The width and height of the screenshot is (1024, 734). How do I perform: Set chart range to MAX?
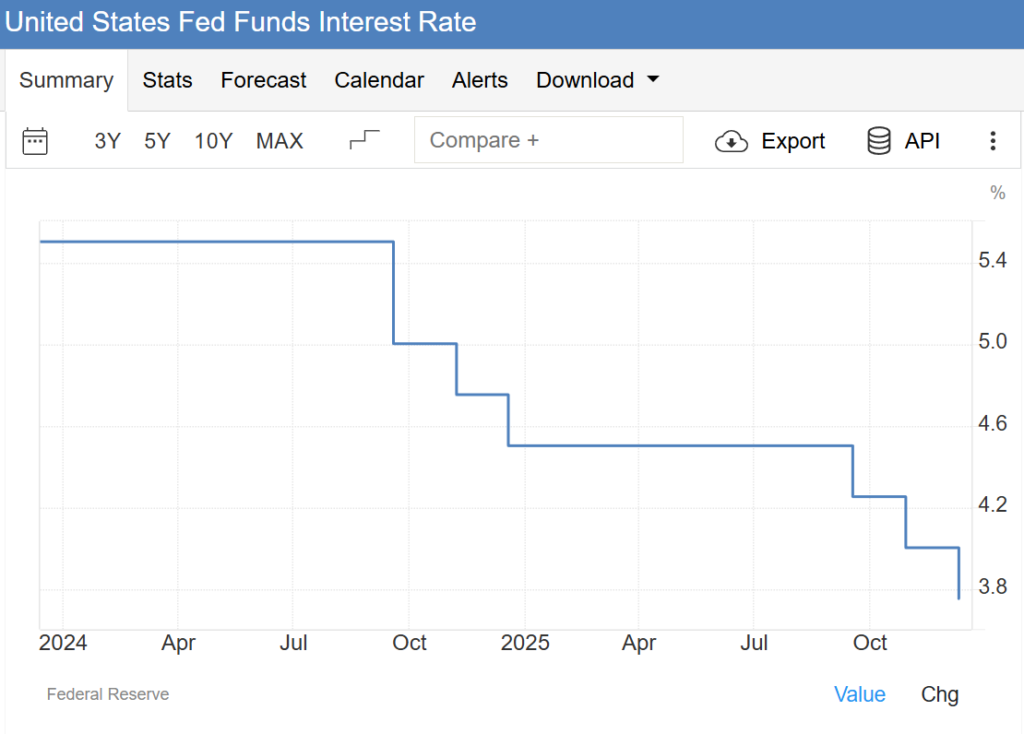279,141
